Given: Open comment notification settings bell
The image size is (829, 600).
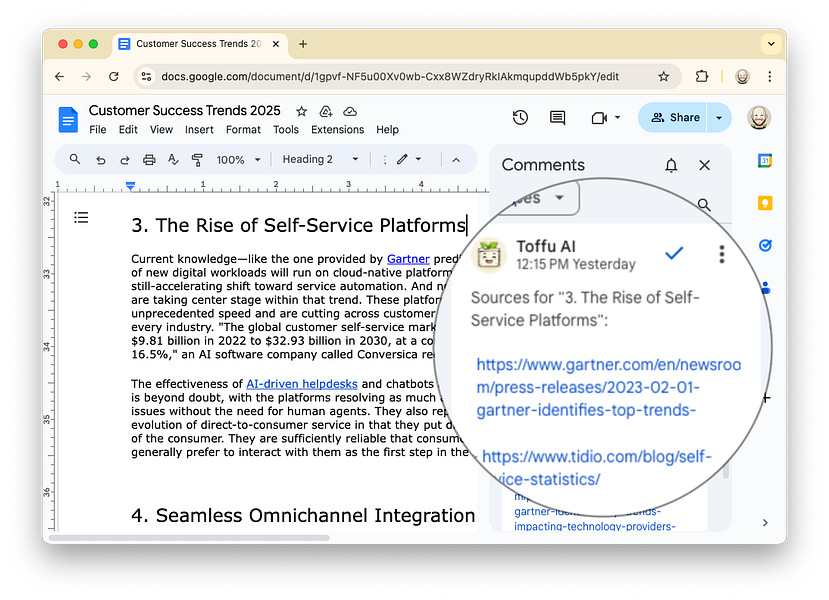Looking at the screenshot, I should [671, 165].
